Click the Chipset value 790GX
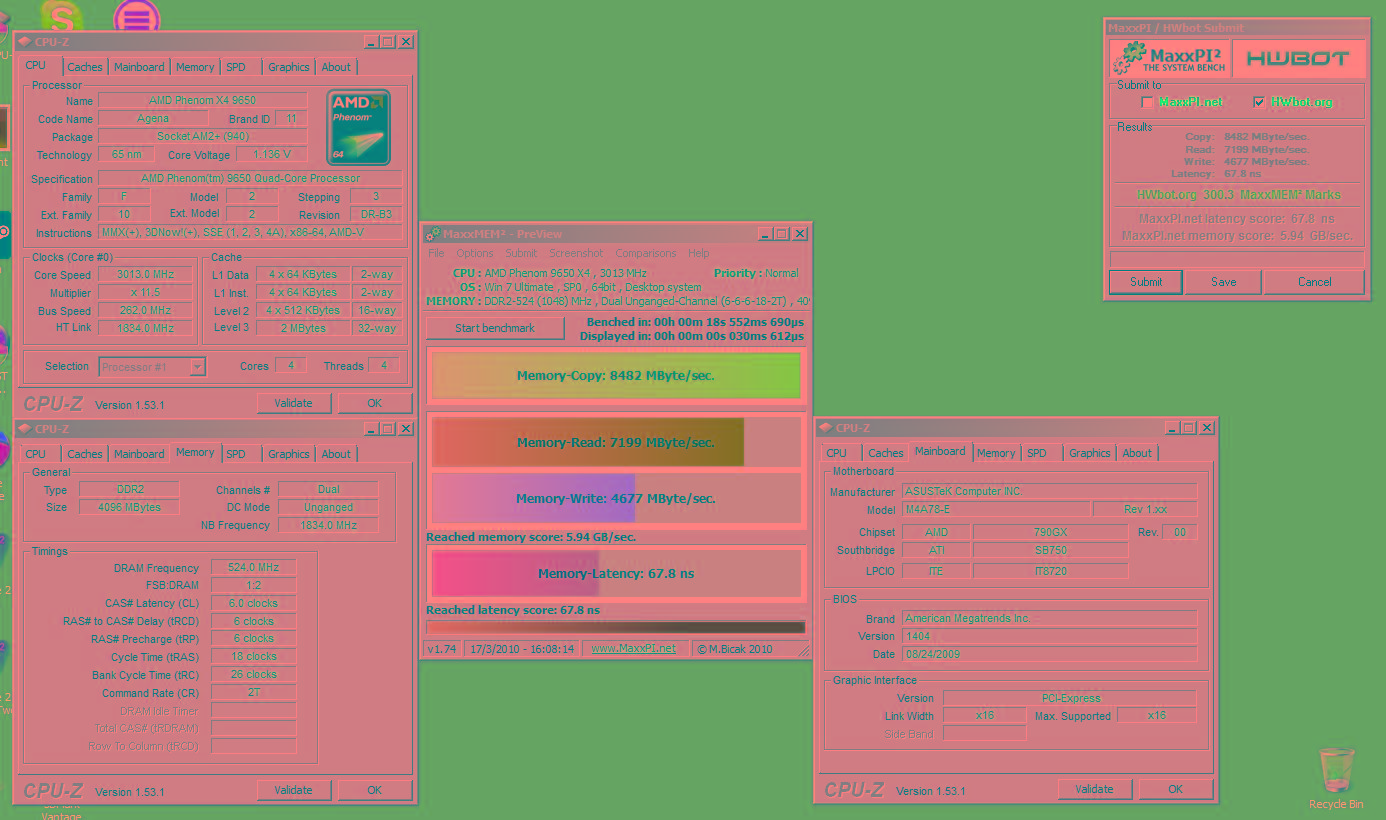This screenshot has width=1386, height=820. (1050, 532)
